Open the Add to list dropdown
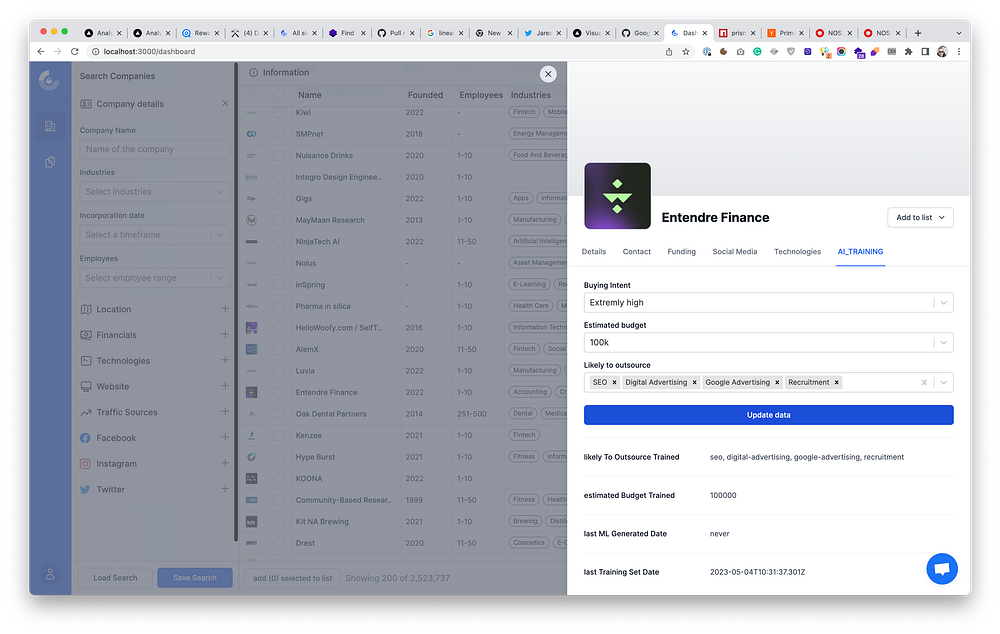1000x634 pixels. coord(920,217)
